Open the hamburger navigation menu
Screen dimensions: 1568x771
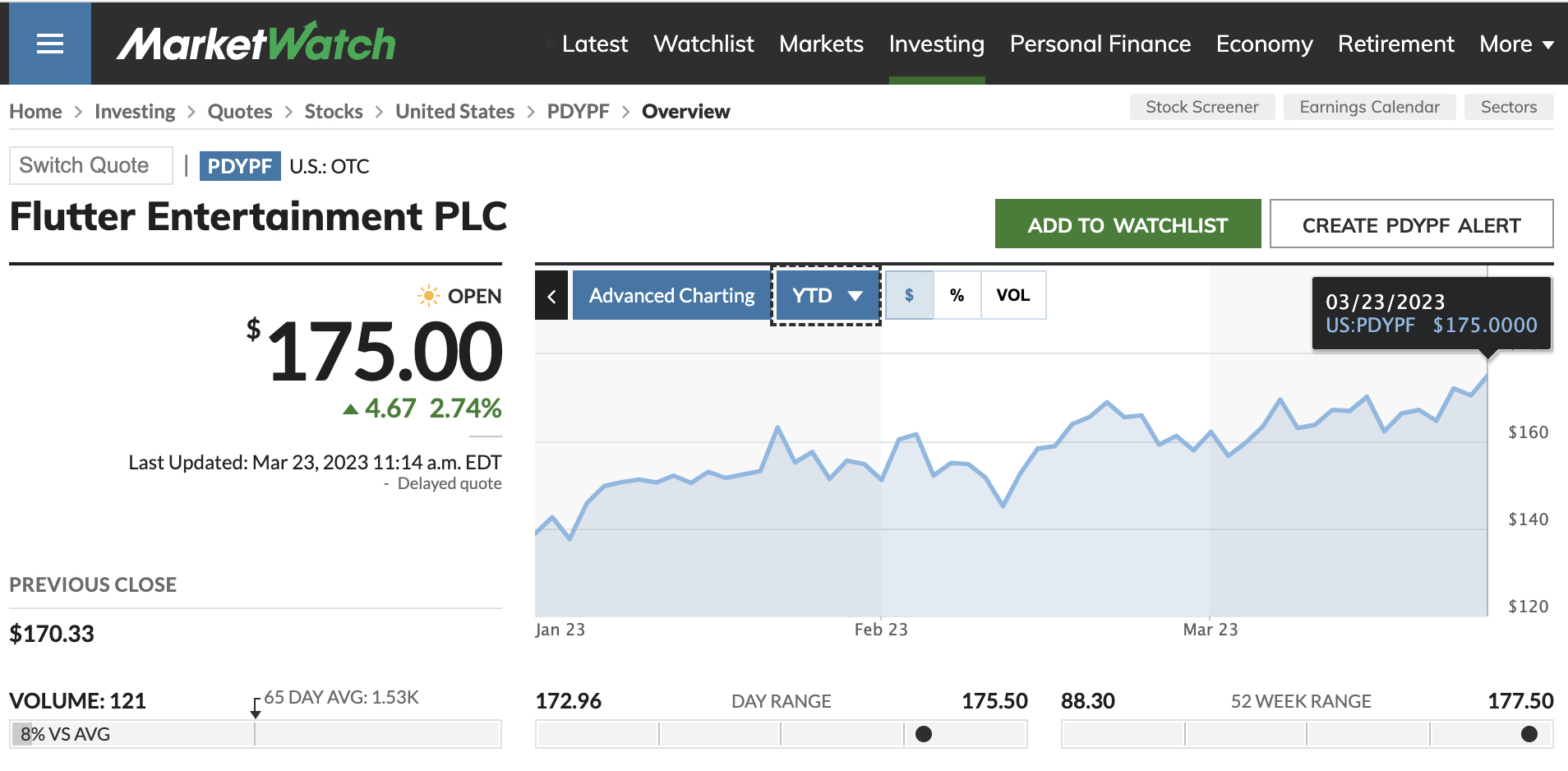pos(50,44)
